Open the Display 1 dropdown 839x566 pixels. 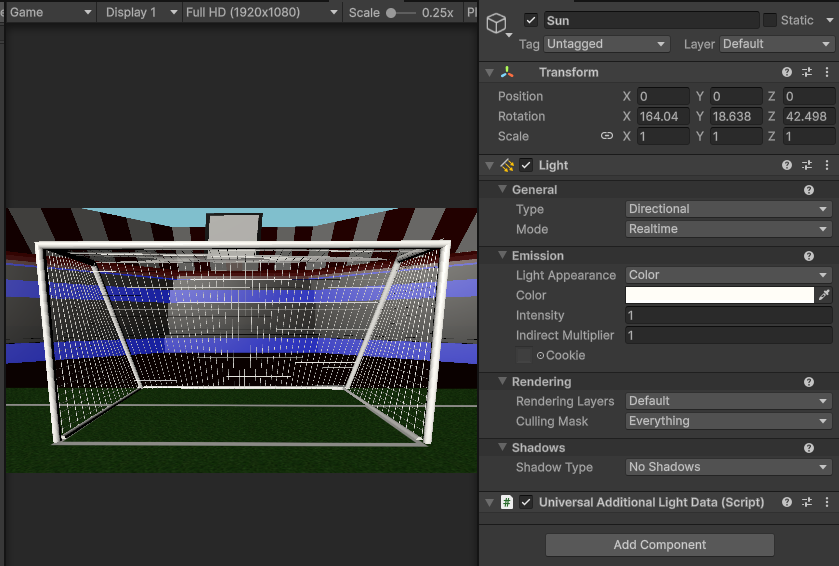click(x=140, y=12)
